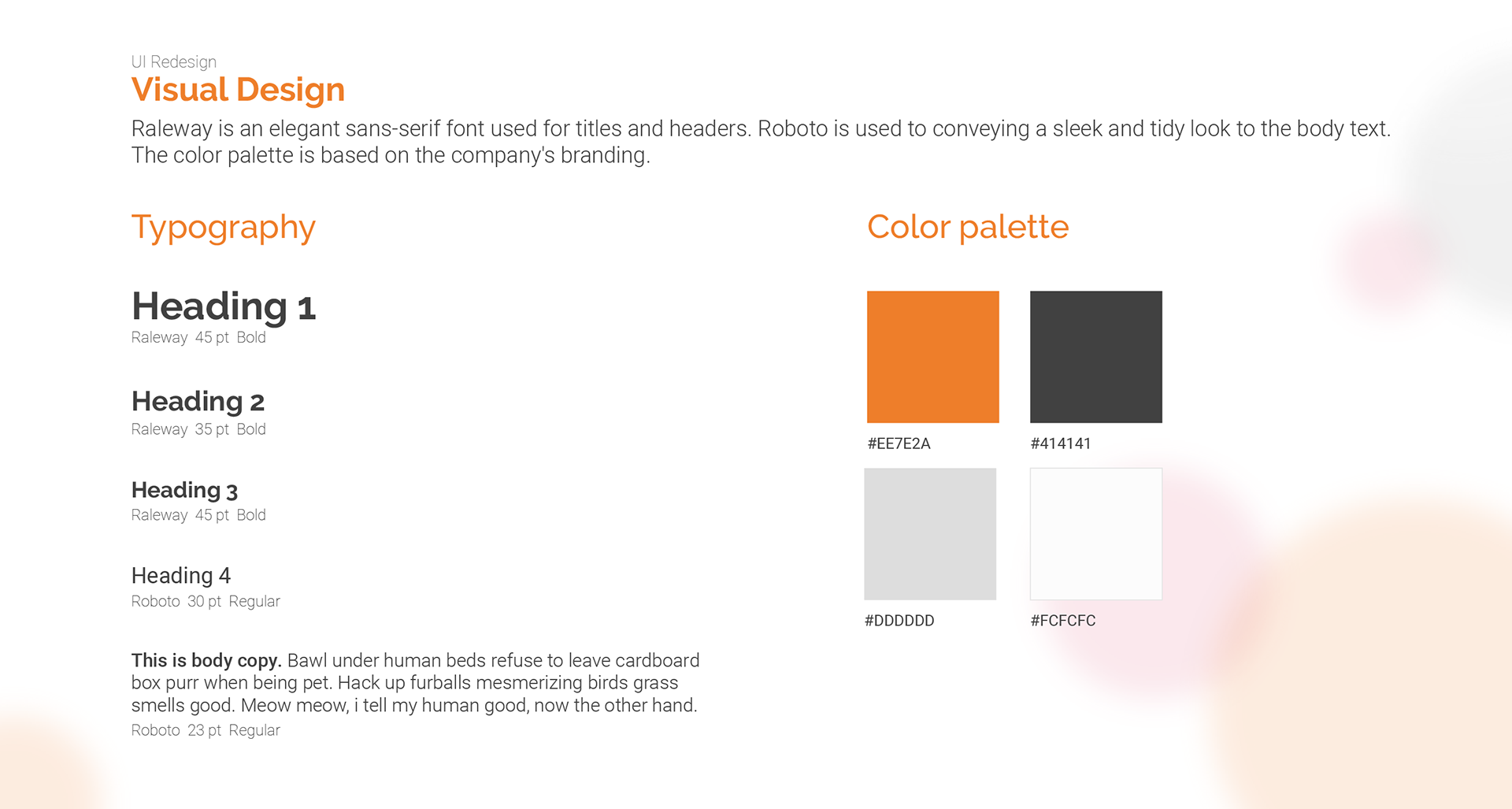Click the bold 'This is body copy.' text
1512x809 pixels.
(206, 660)
